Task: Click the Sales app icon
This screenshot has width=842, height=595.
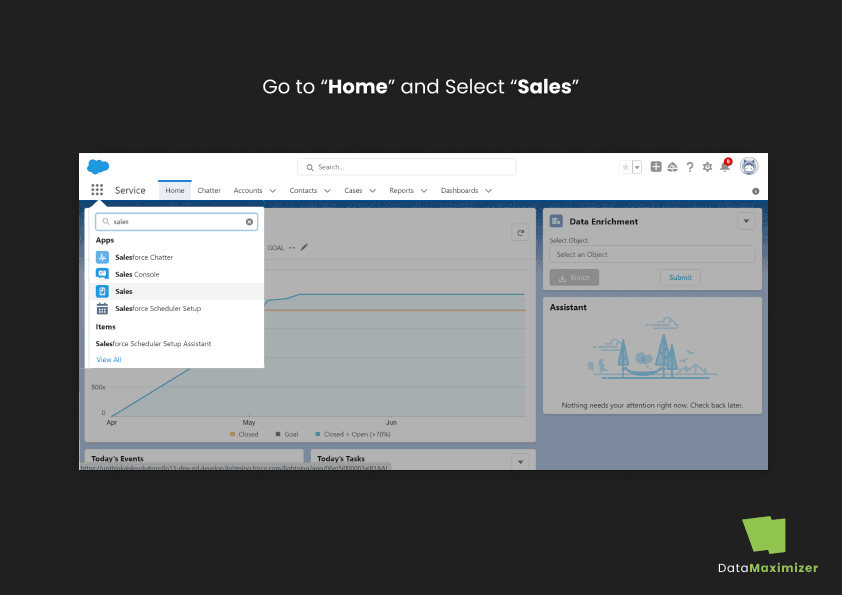Action: pyautogui.click(x=102, y=292)
